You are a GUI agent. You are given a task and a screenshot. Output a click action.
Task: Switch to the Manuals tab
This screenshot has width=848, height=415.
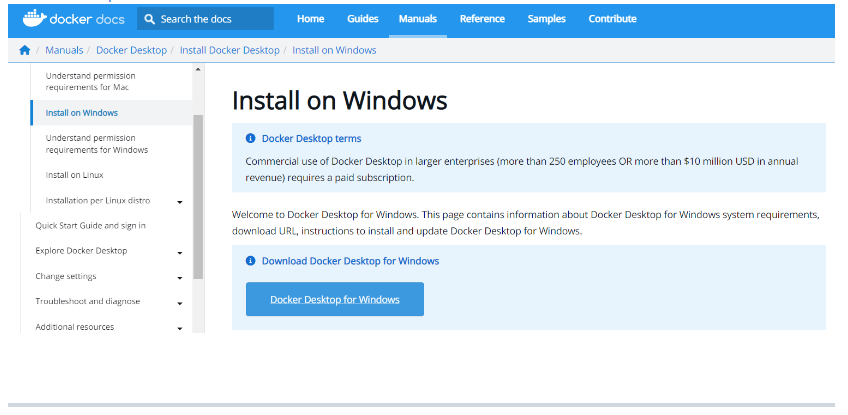(418, 19)
